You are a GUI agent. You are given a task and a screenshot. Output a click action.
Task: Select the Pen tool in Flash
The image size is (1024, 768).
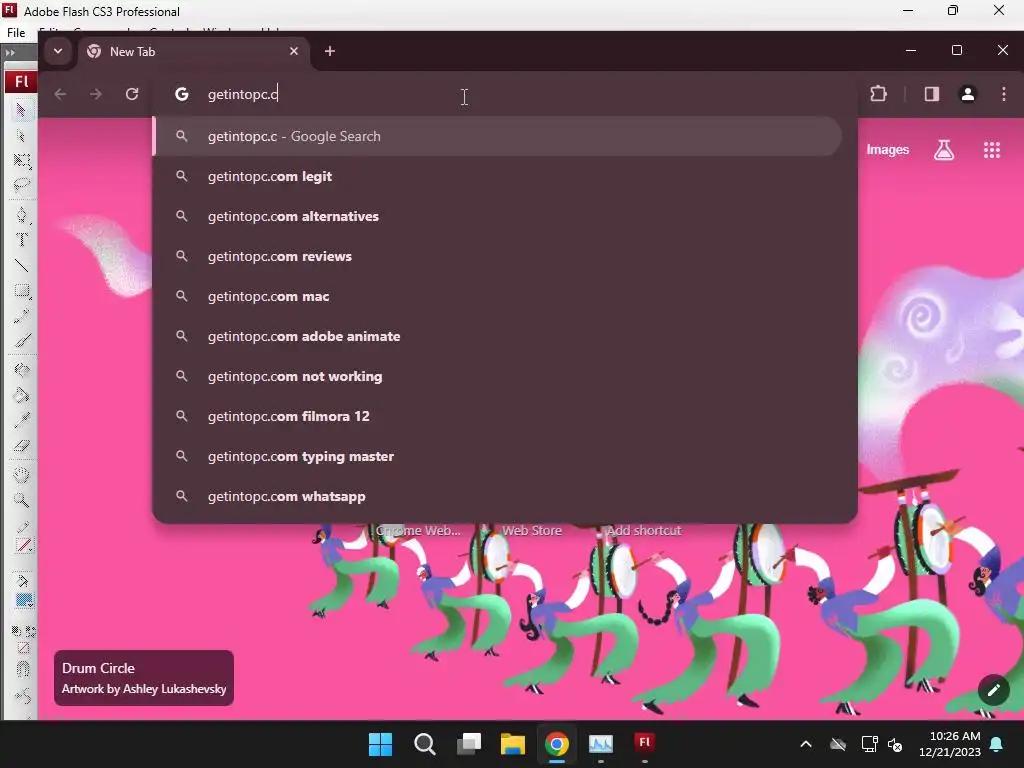click(21, 215)
